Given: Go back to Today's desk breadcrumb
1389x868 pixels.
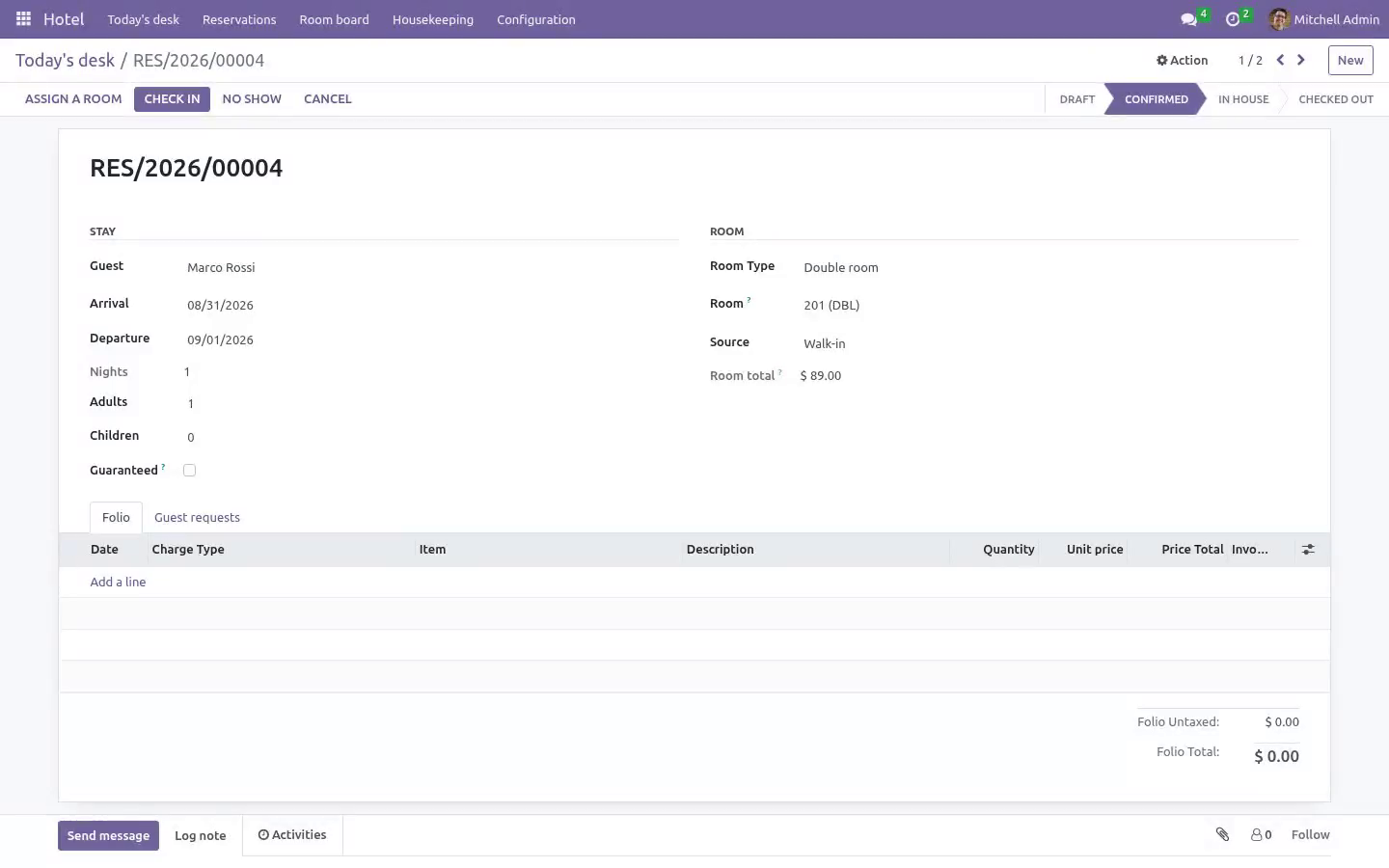Looking at the screenshot, I should pyautogui.click(x=65, y=61).
